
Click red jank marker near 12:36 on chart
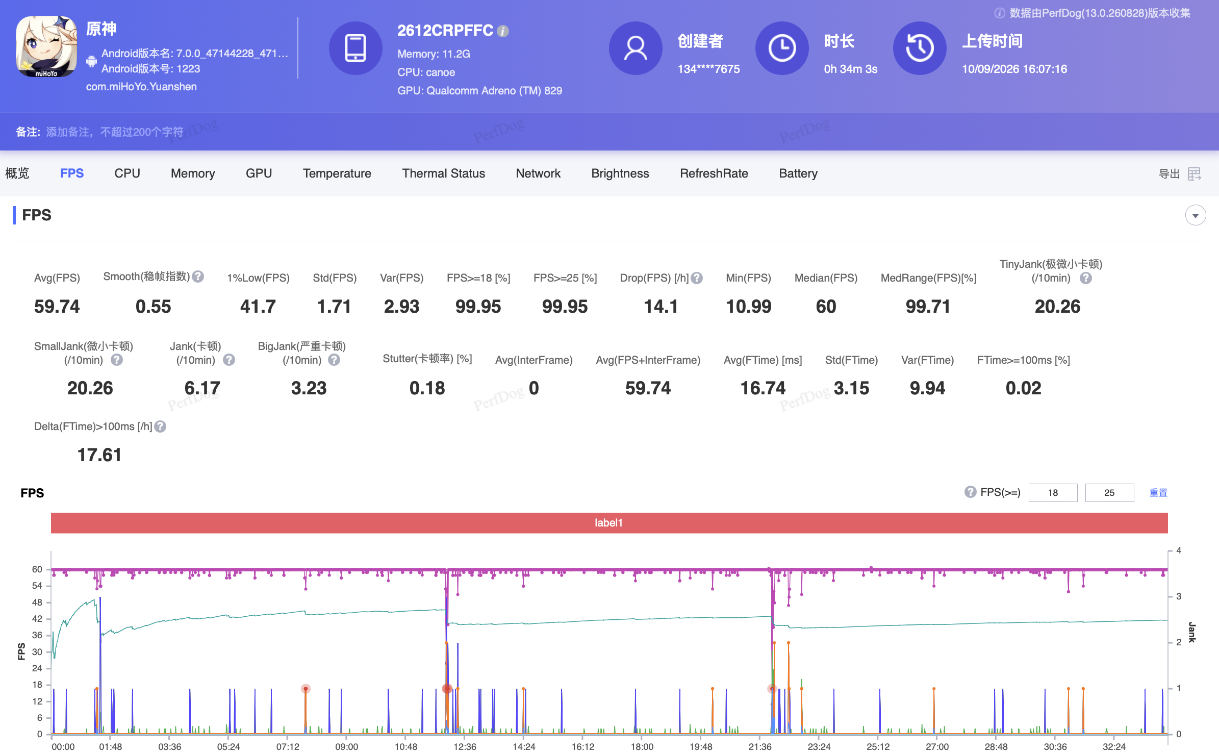pyautogui.click(x=447, y=688)
